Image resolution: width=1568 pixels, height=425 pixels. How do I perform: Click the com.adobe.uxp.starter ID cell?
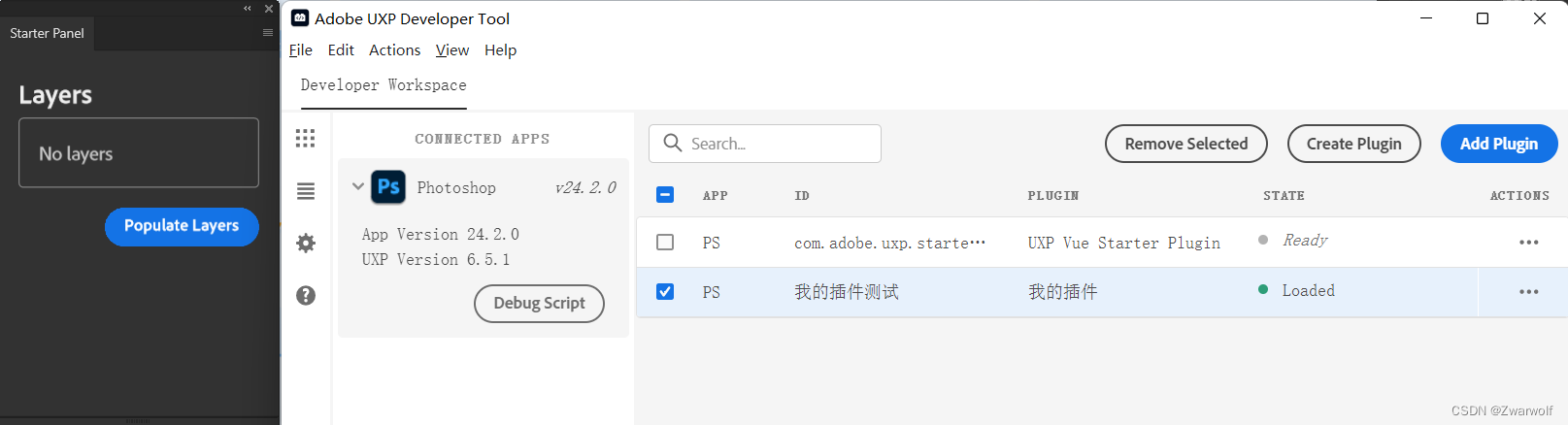tap(889, 243)
